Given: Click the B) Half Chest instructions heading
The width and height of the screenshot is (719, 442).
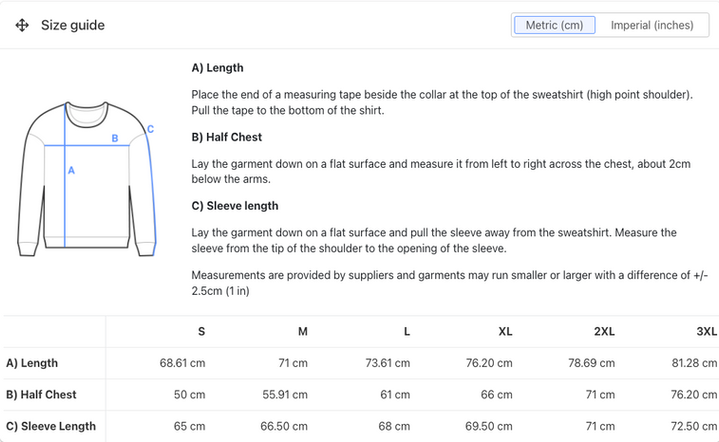Looking at the screenshot, I should [226, 137].
